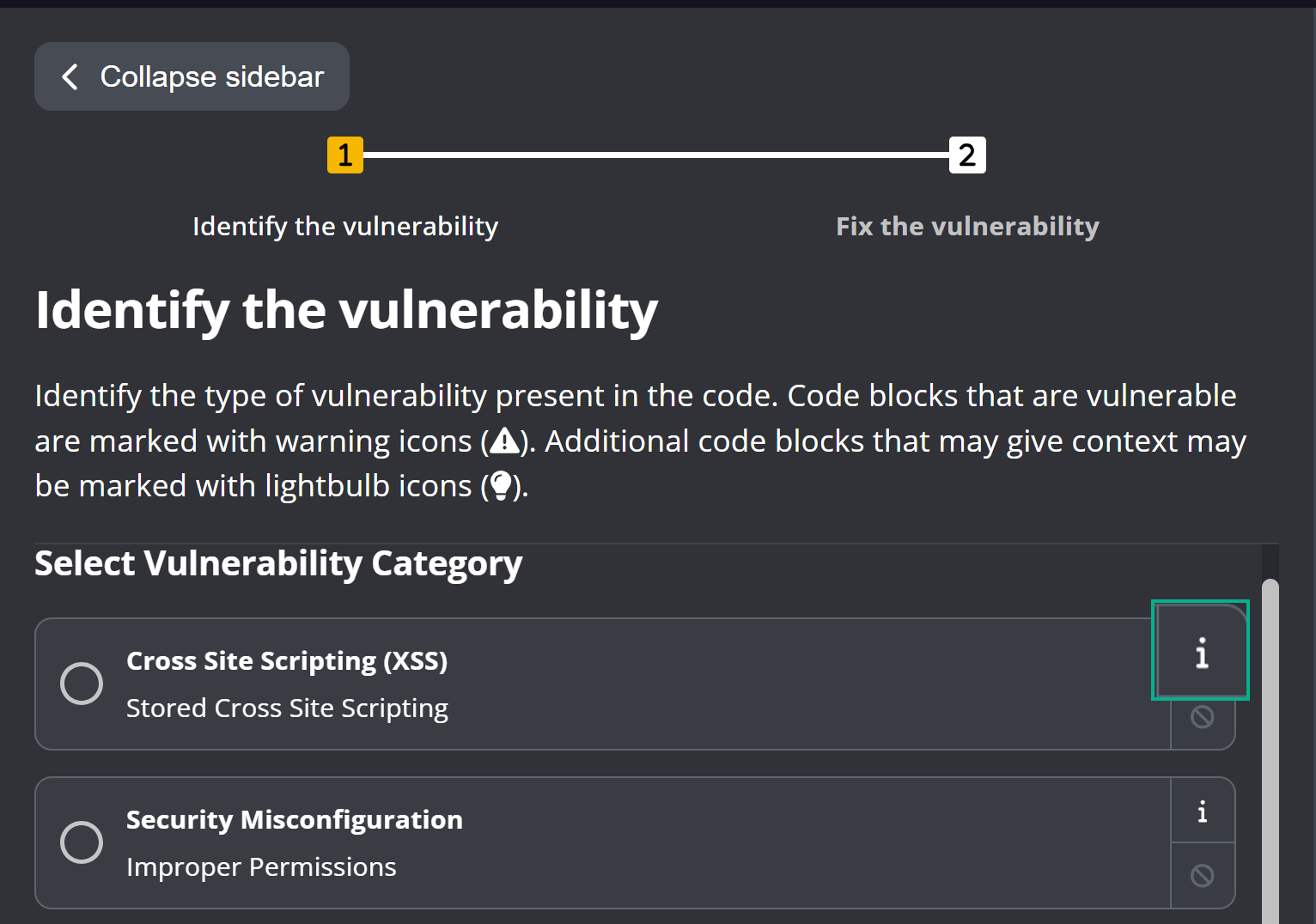Click the lightbulb icon in the description
This screenshot has width=1316, height=924.
pyautogui.click(x=502, y=486)
